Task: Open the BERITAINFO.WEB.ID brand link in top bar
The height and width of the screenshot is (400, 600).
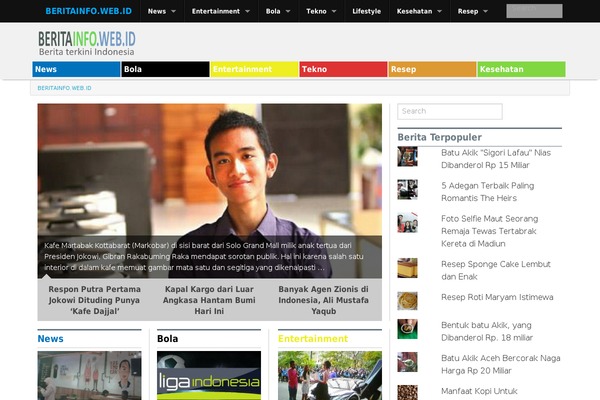Action: tap(88, 11)
